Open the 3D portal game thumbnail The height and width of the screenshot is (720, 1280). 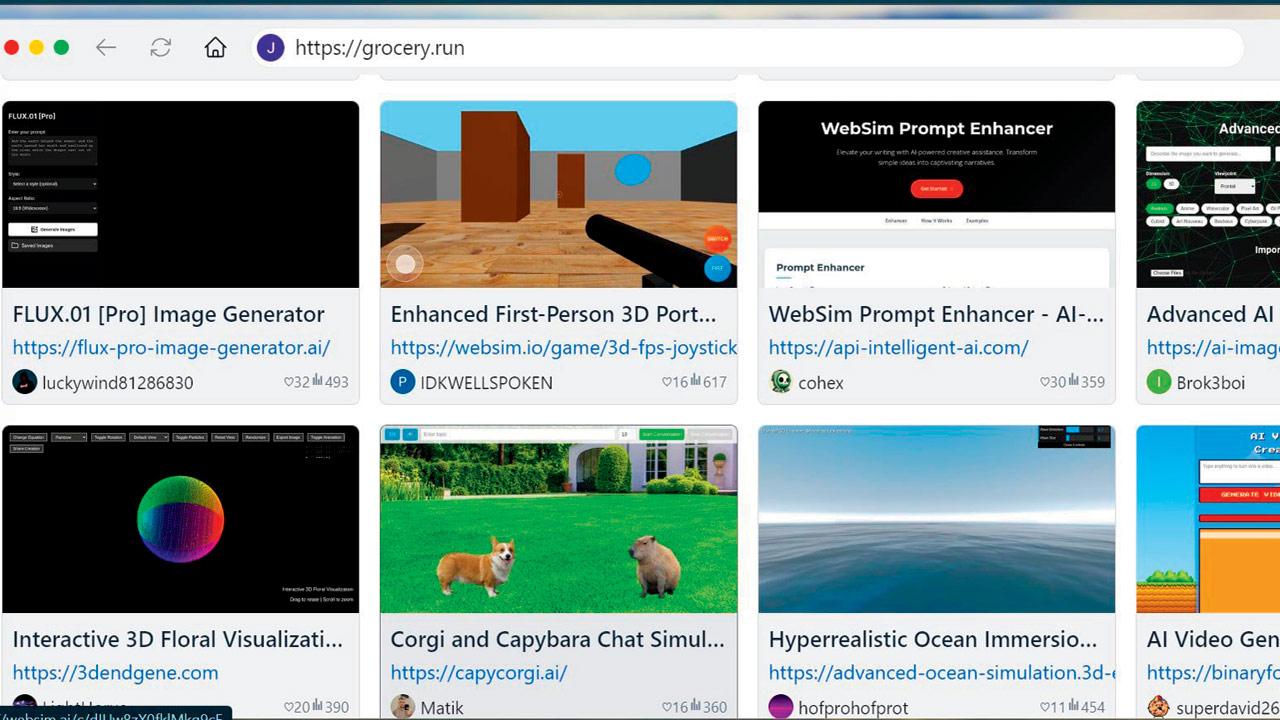click(x=558, y=194)
